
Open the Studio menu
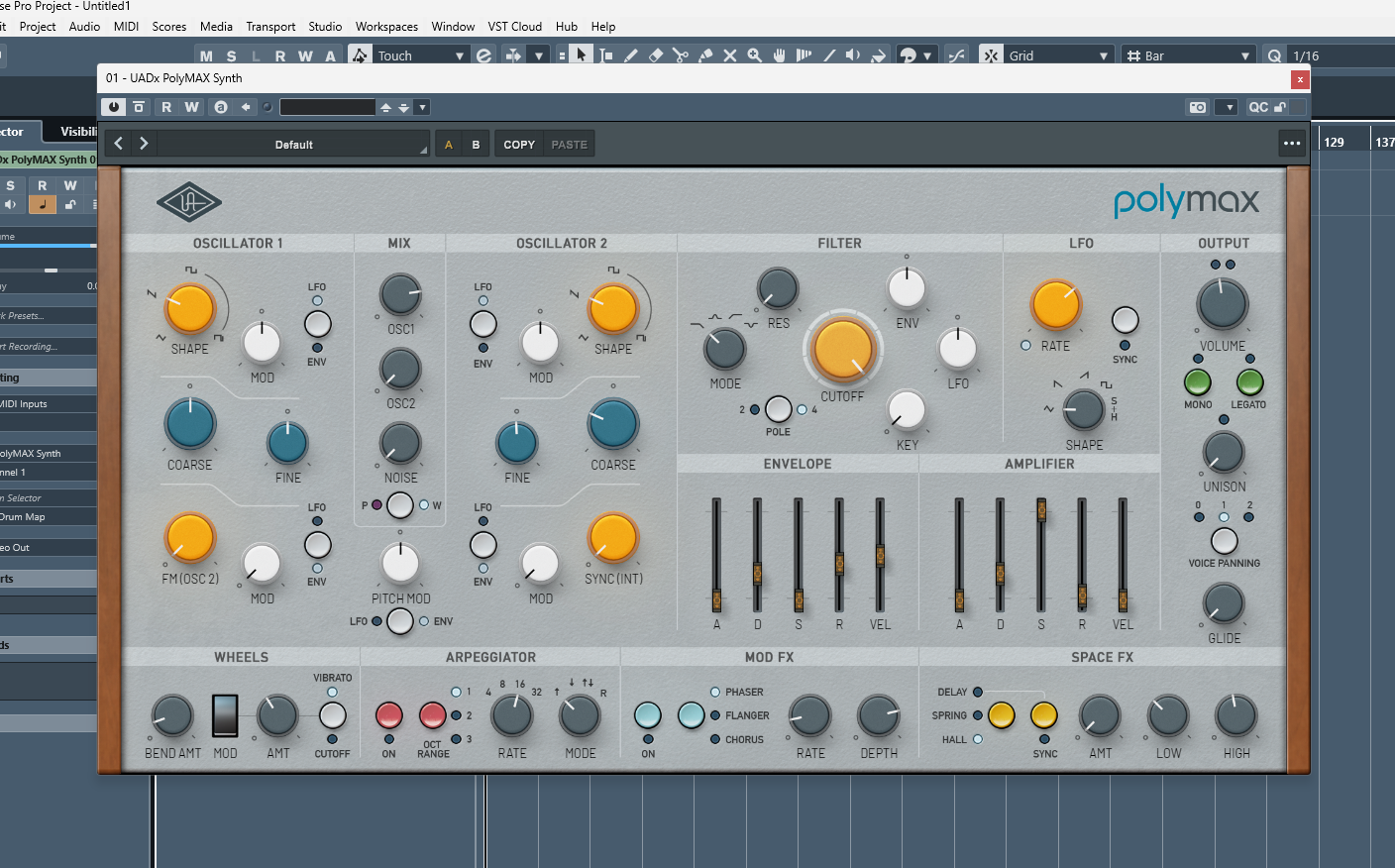325,27
